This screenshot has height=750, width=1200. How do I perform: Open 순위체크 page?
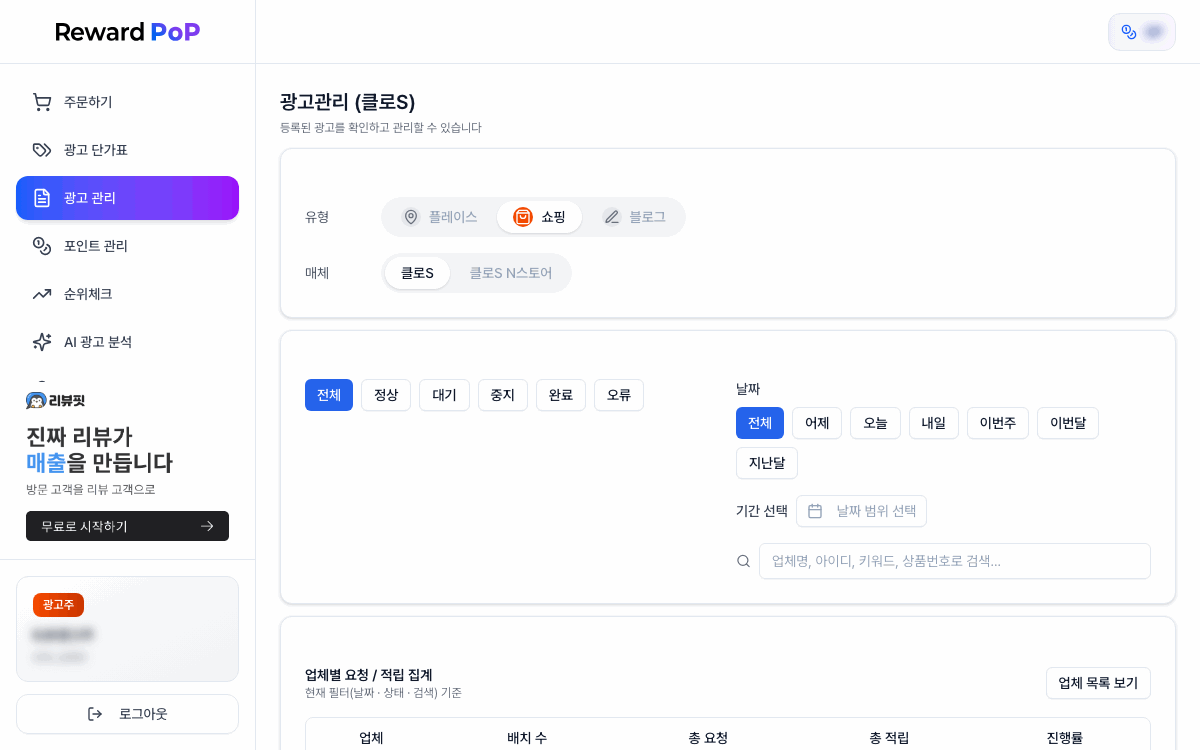(127, 294)
